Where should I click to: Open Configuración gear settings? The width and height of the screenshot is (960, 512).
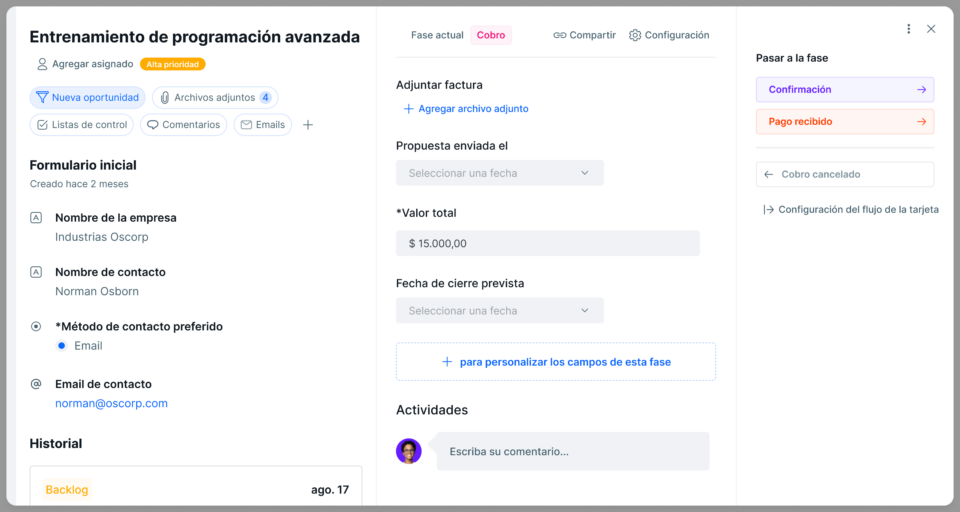pyautogui.click(x=635, y=35)
